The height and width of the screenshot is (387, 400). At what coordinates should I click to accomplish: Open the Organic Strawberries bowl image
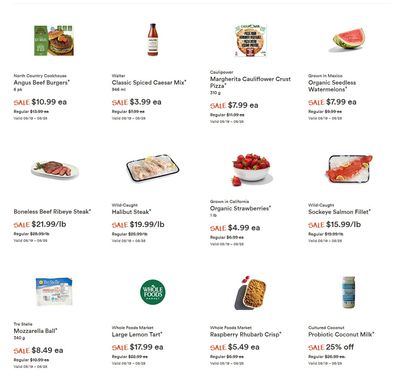coord(252,168)
